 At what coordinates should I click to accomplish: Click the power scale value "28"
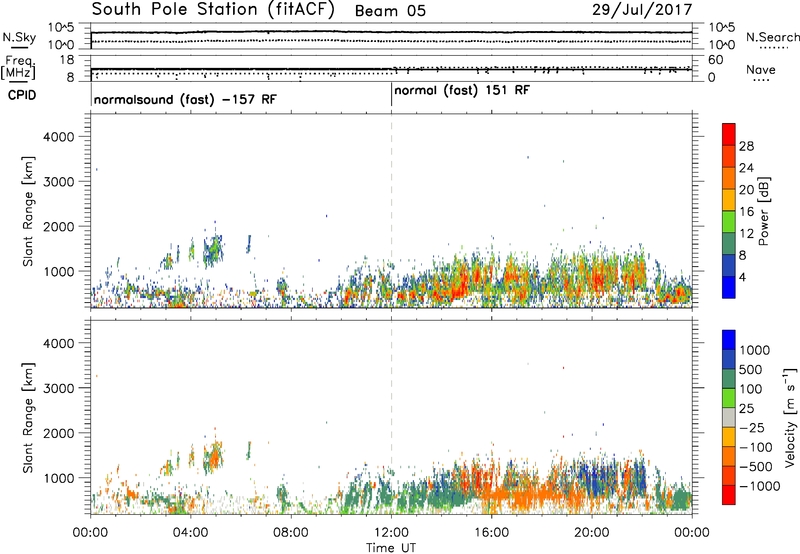[x=746, y=146]
